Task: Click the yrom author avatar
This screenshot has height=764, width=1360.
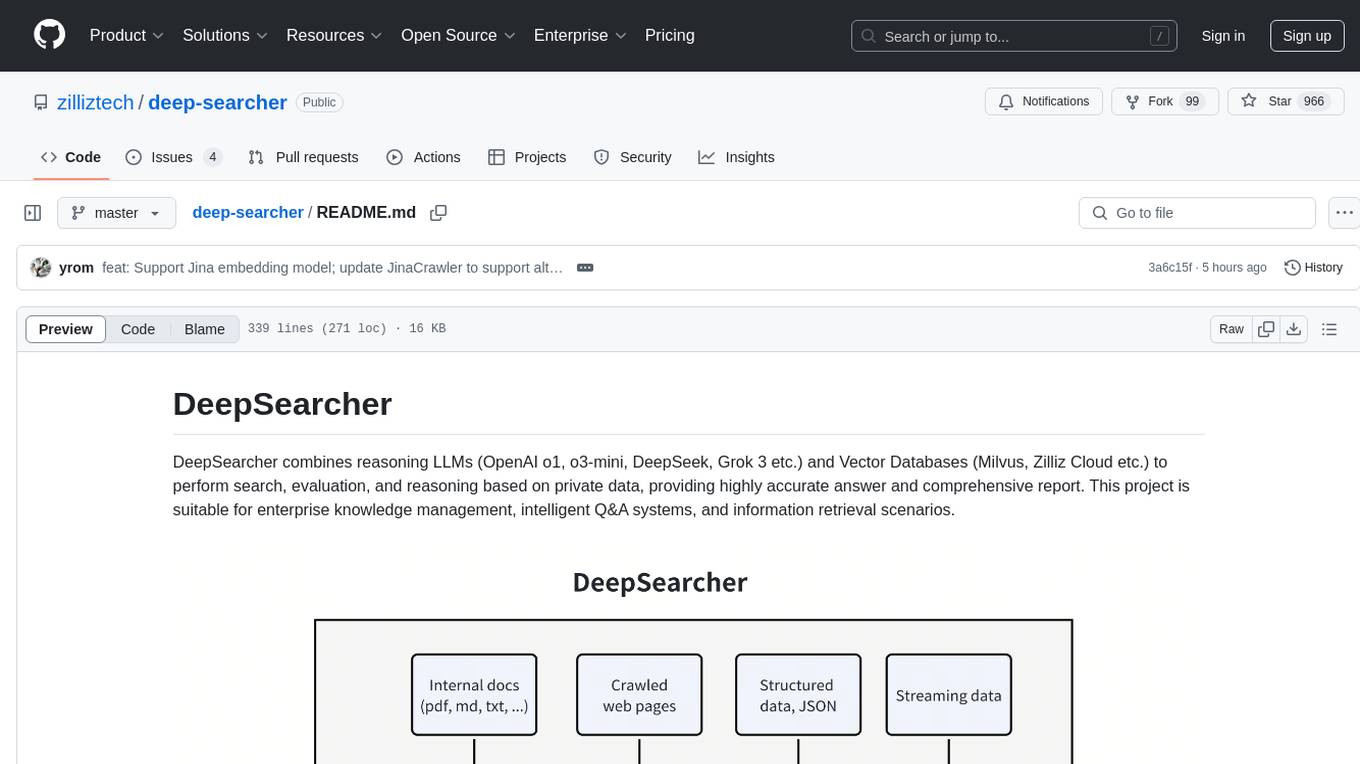Action: pyautogui.click(x=41, y=268)
